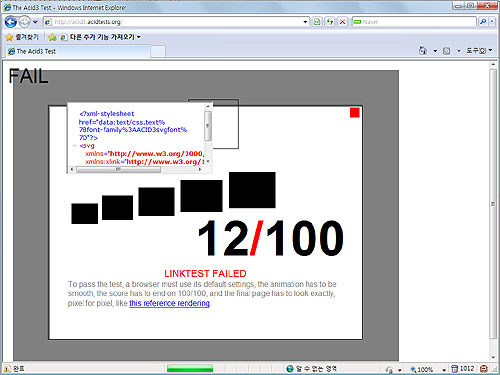The image size is (500, 375).
Task: Click the green loading progress bar
Action: click(190, 369)
